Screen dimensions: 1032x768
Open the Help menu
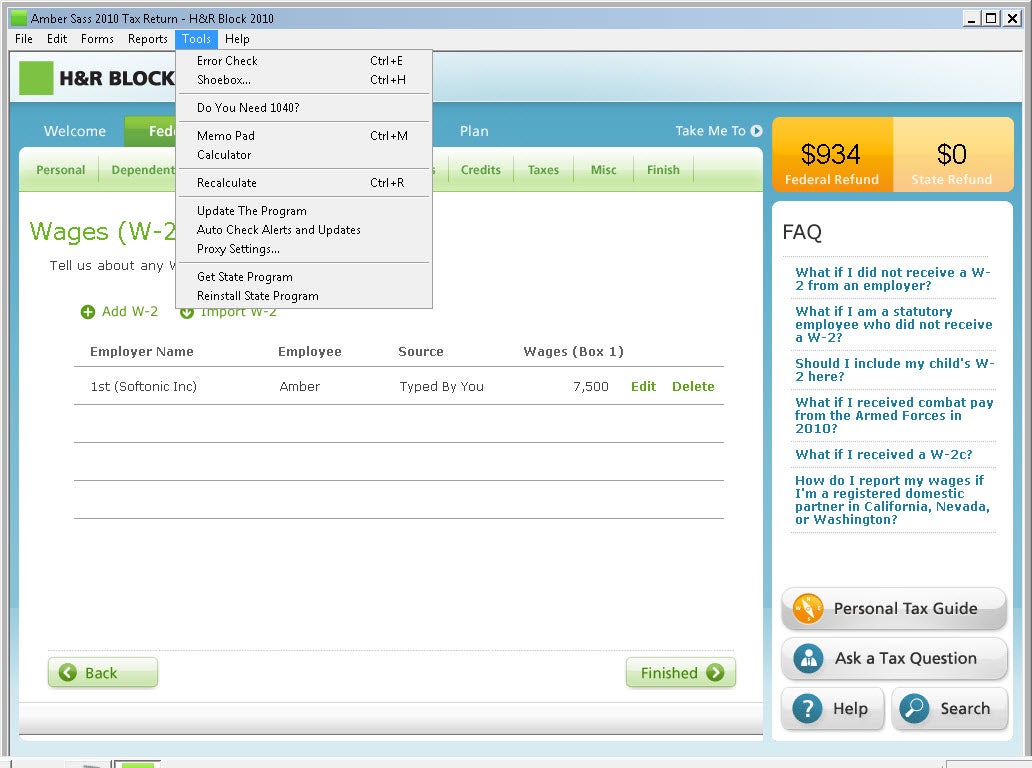pos(237,39)
